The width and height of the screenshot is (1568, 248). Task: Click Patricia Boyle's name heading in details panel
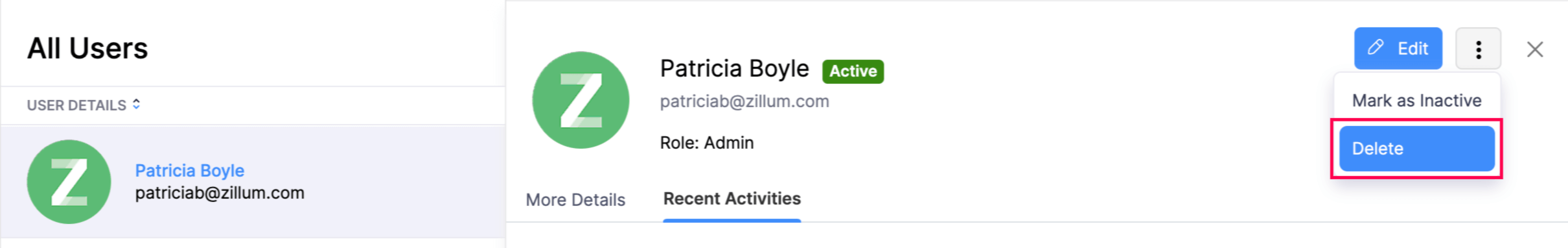click(x=734, y=68)
